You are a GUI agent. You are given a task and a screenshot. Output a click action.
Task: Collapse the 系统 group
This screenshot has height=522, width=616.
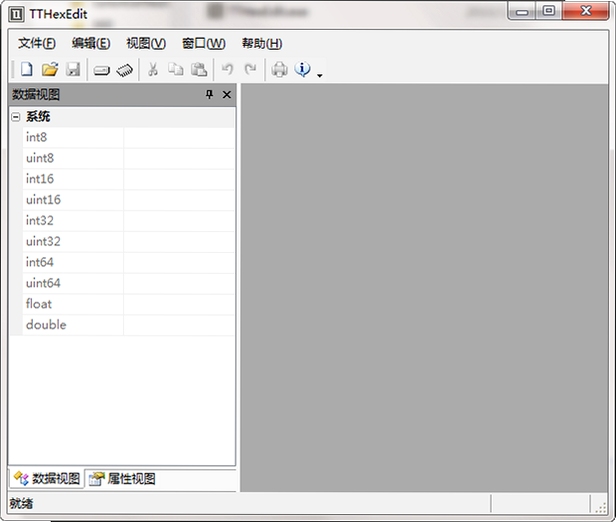(x=16, y=117)
